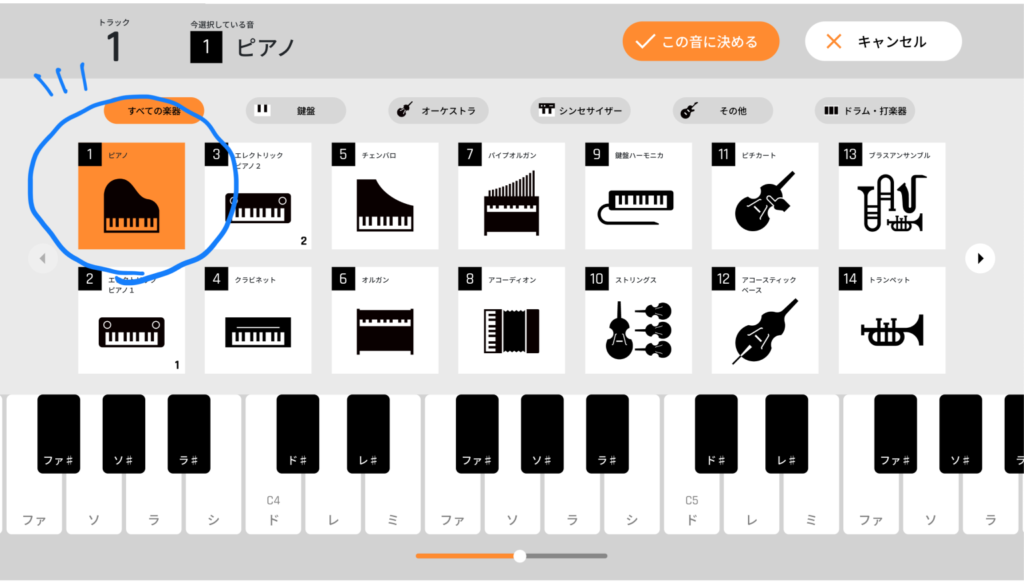Select the トランペット trumpet instrument

pyautogui.click(x=891, y=320)
